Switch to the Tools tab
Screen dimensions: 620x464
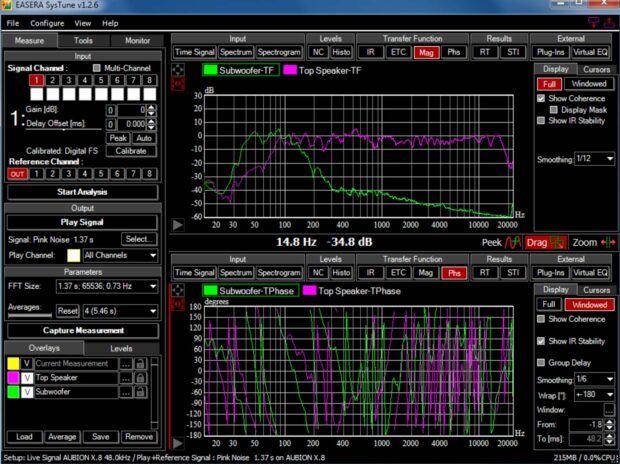tap(83, 40)
